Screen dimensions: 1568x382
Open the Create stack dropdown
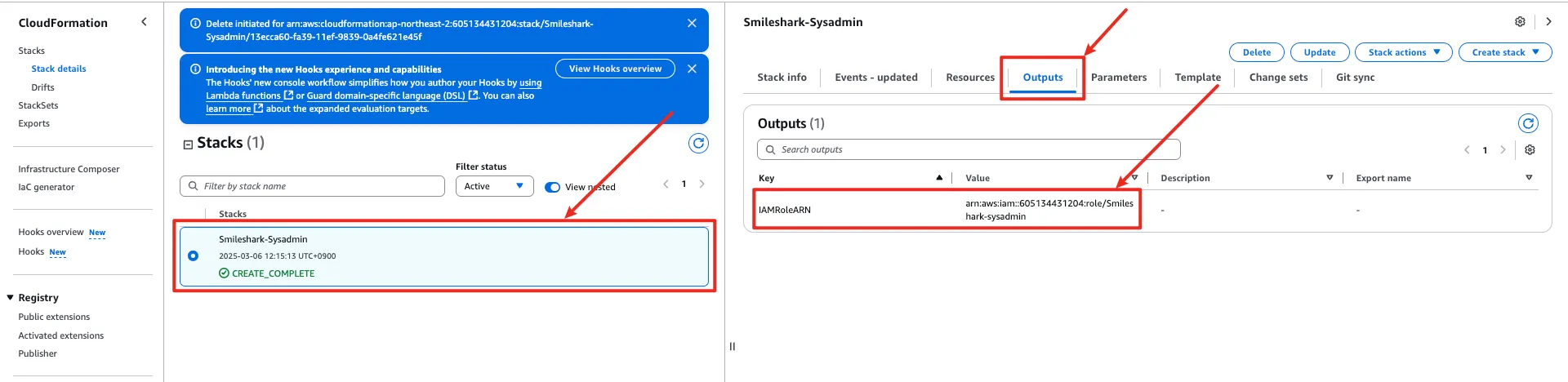(x=1505, y=52)
